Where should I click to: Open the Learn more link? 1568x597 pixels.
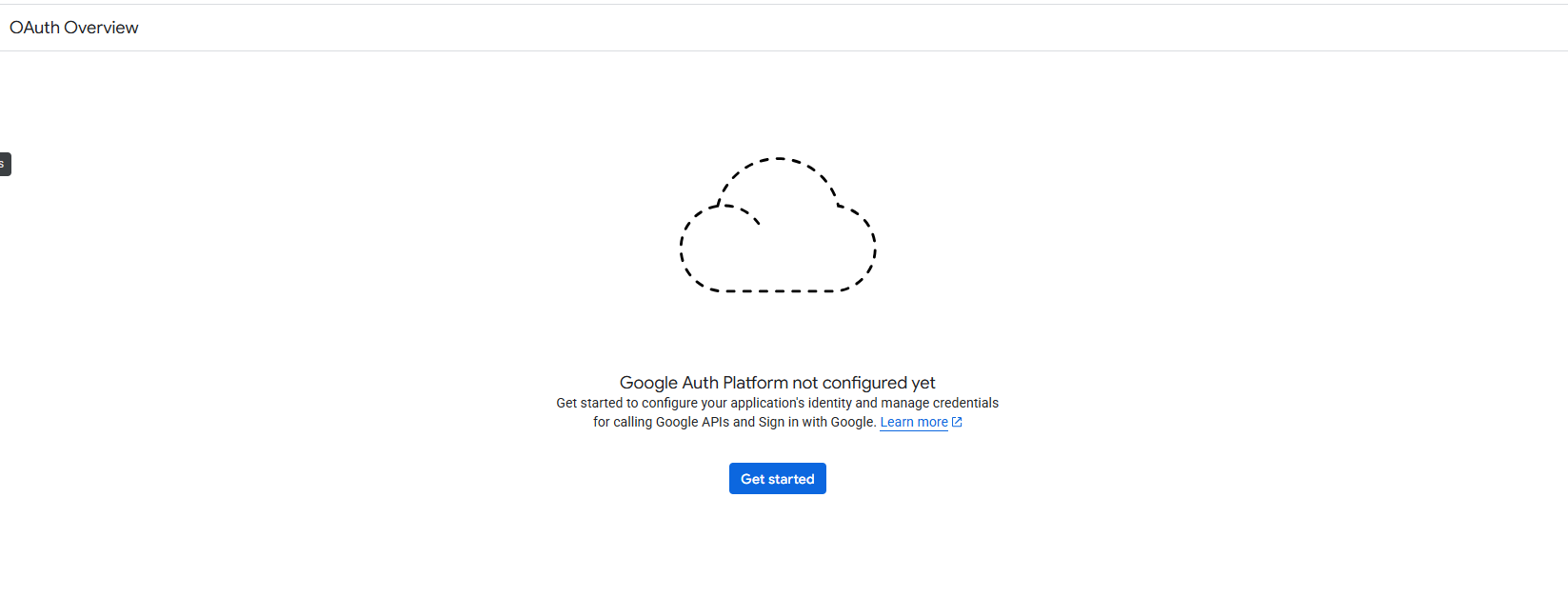tap(914, 422)
